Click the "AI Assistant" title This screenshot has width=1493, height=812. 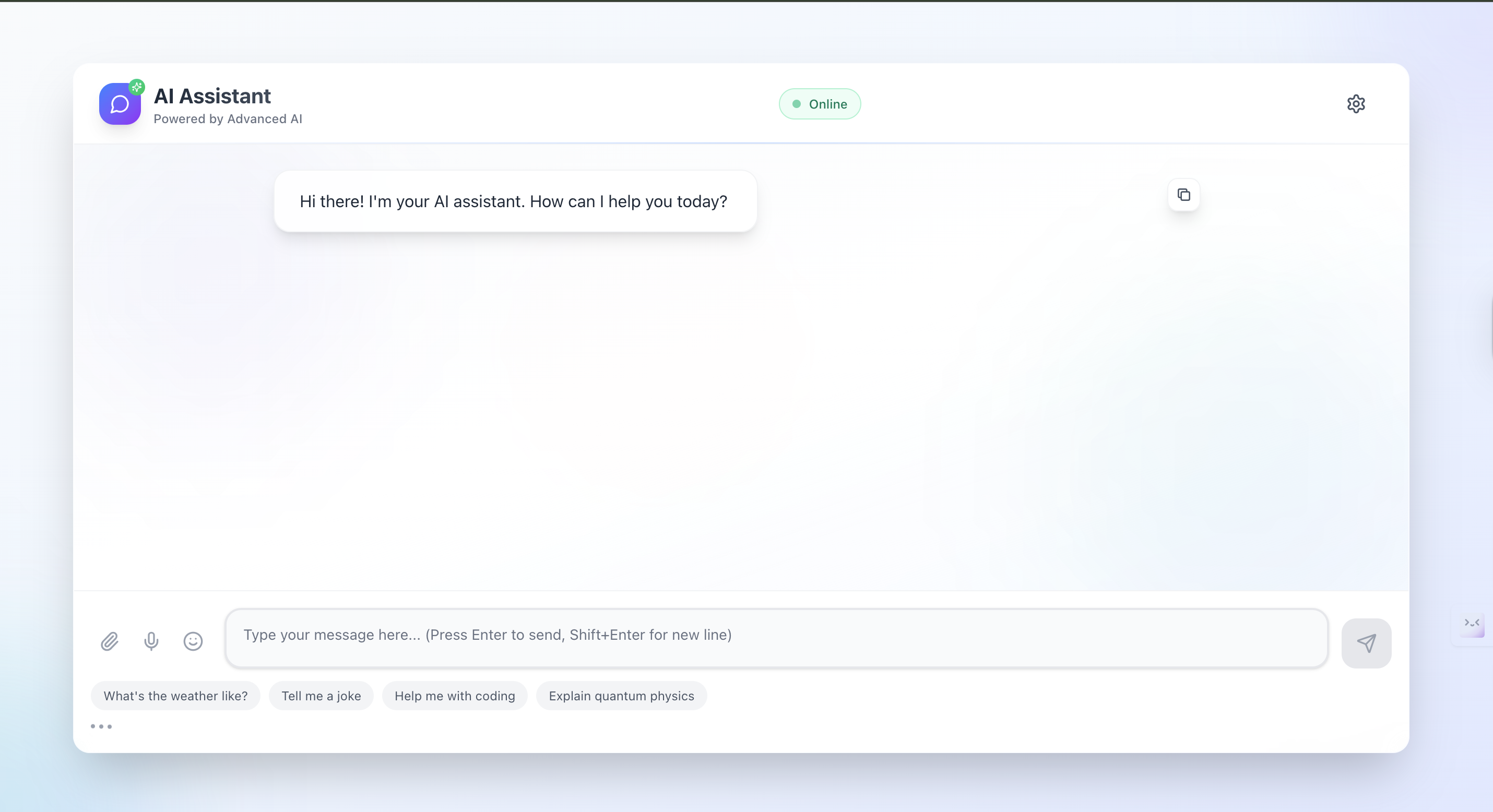tap(212, 96)
